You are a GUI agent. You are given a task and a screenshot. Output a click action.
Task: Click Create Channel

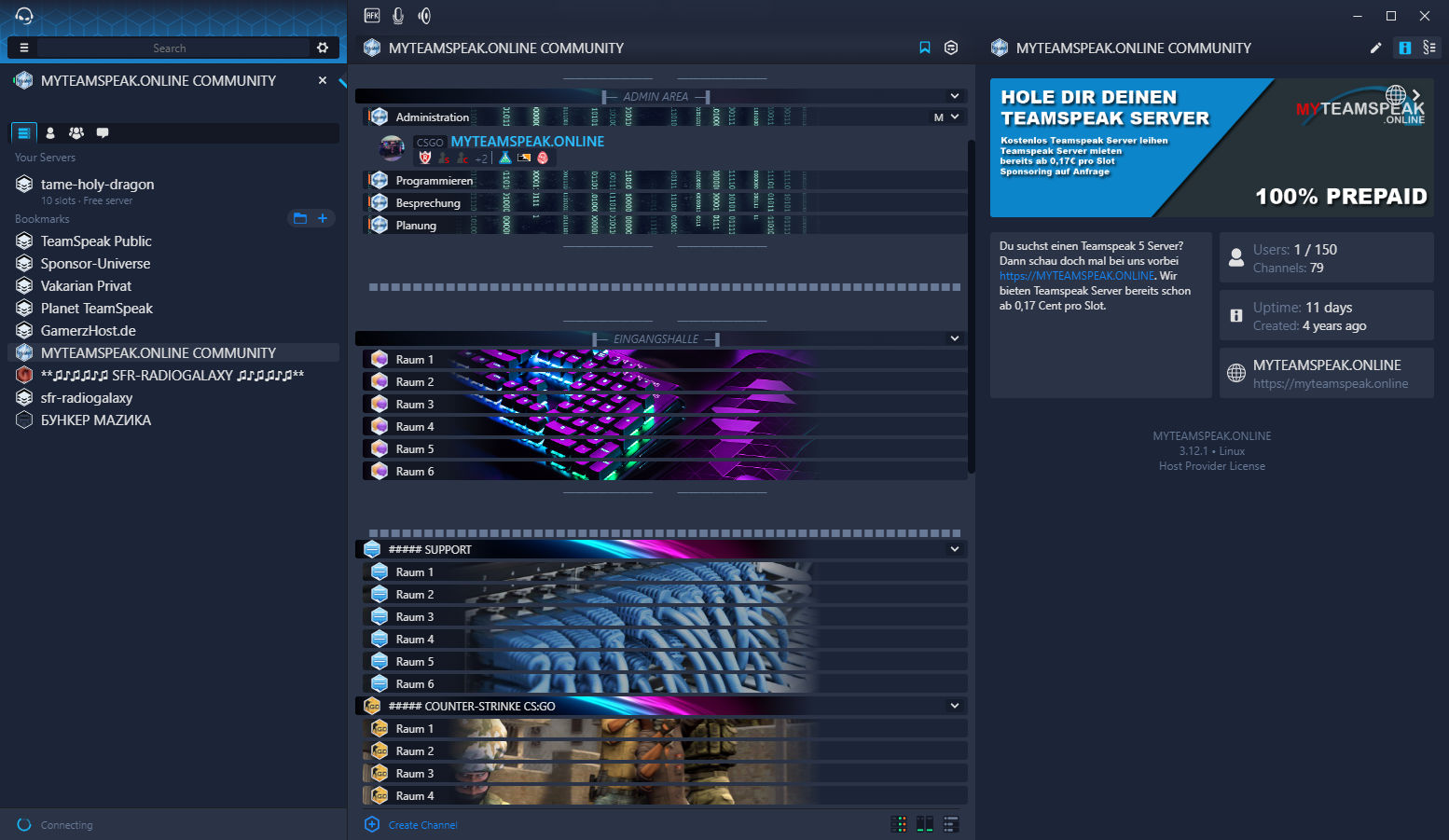tap(422, 825)
